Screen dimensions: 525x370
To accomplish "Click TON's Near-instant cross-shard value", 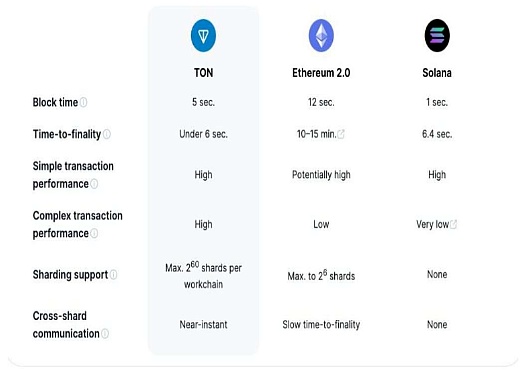I will [203, 324].
